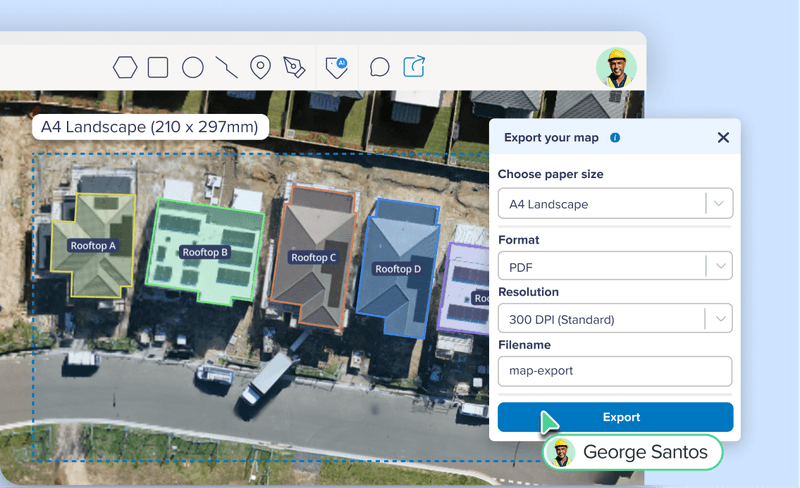800x488 pixels.
Task: Click the 'Export your map' panel title
Action: click(551, 138)
